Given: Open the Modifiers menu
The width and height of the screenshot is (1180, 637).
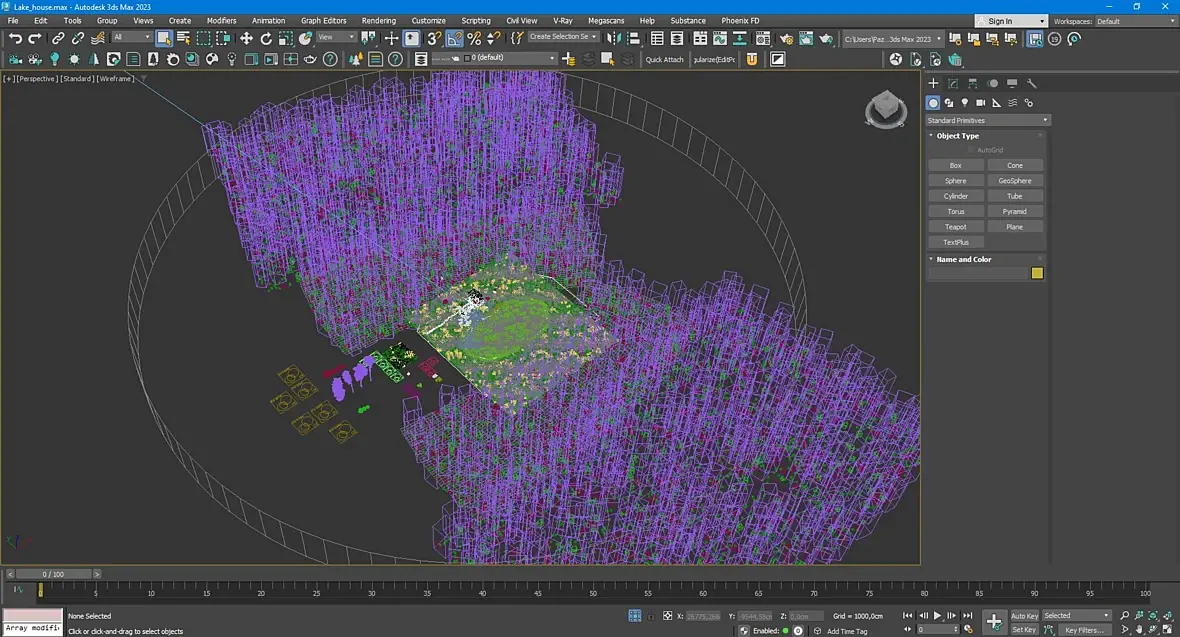Looking at the screenshot, I should 221,20.
